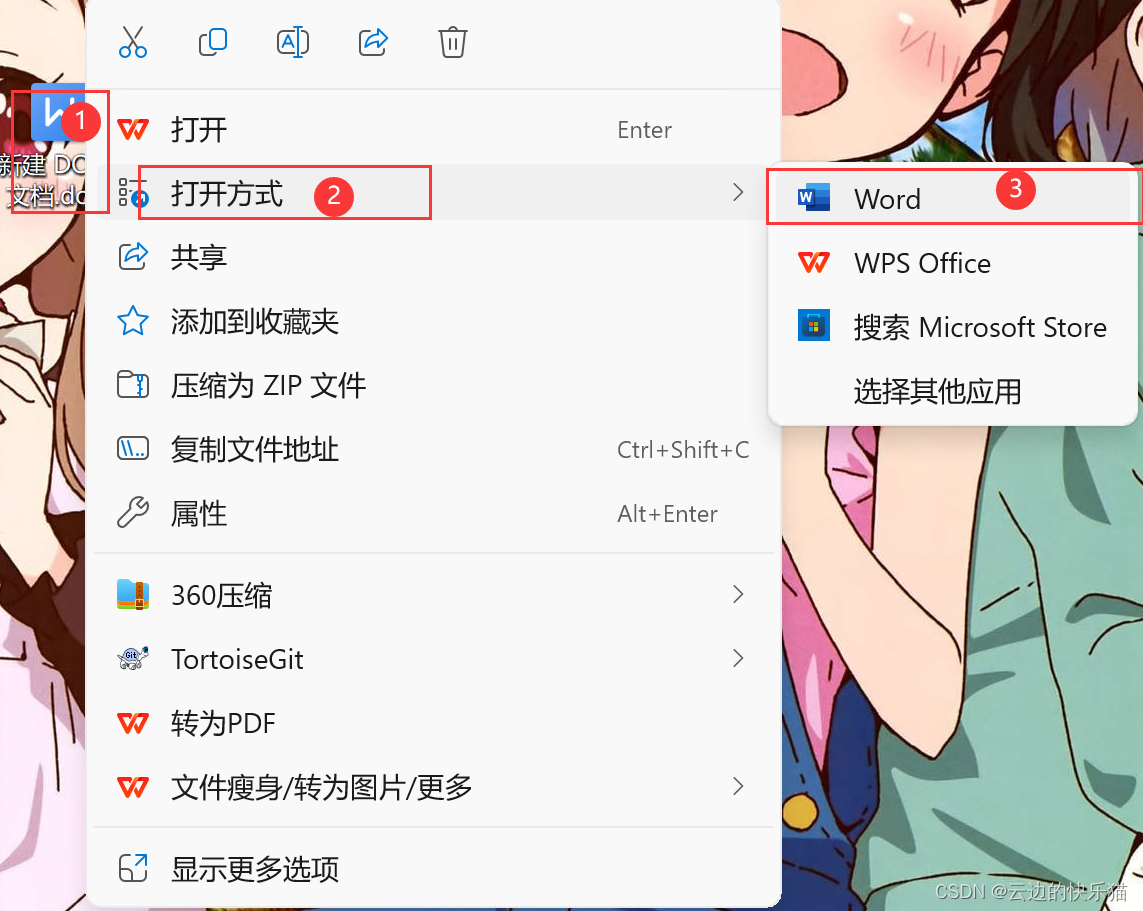Click the TortoiseGit turtle icon

(x=133, y=659)
